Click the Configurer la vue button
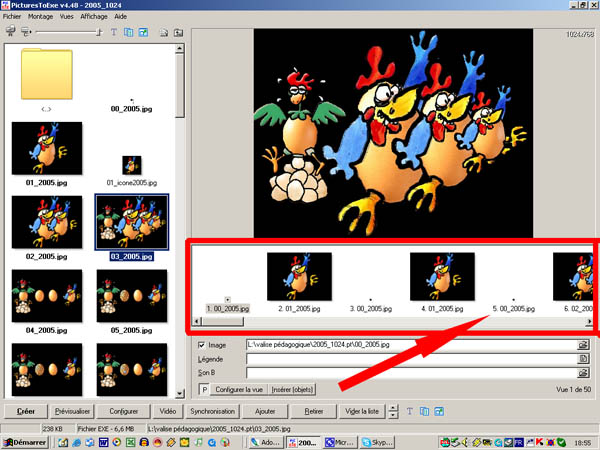 (239, 390)
